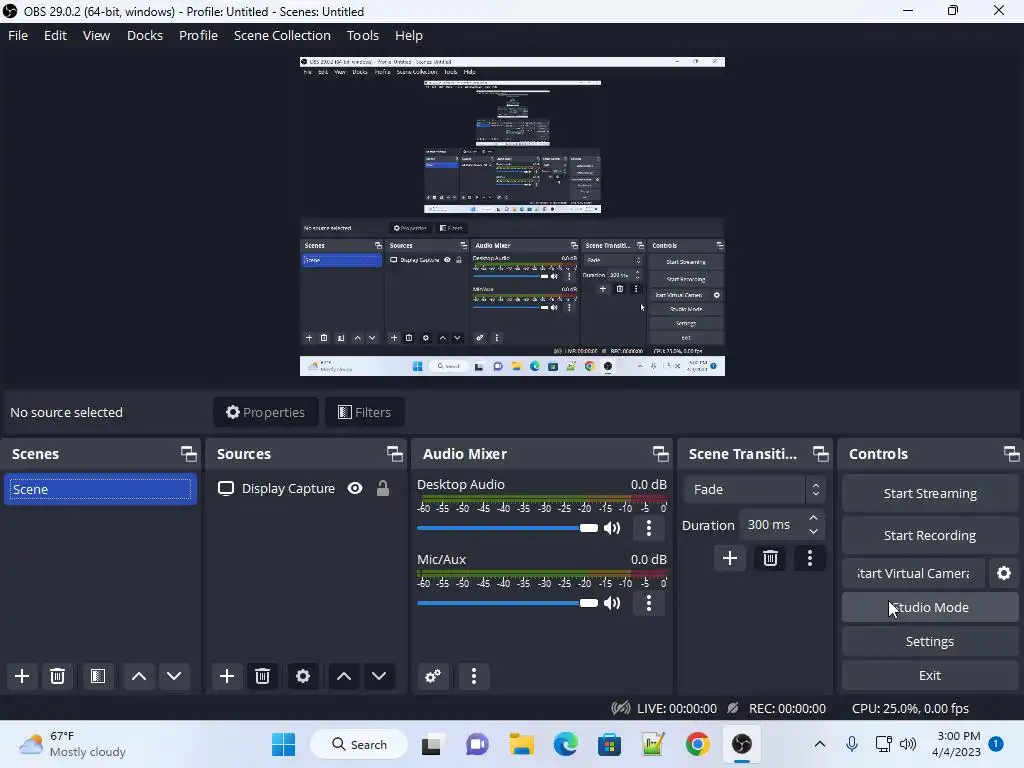Click the Exit button

[x=930, y=675]
